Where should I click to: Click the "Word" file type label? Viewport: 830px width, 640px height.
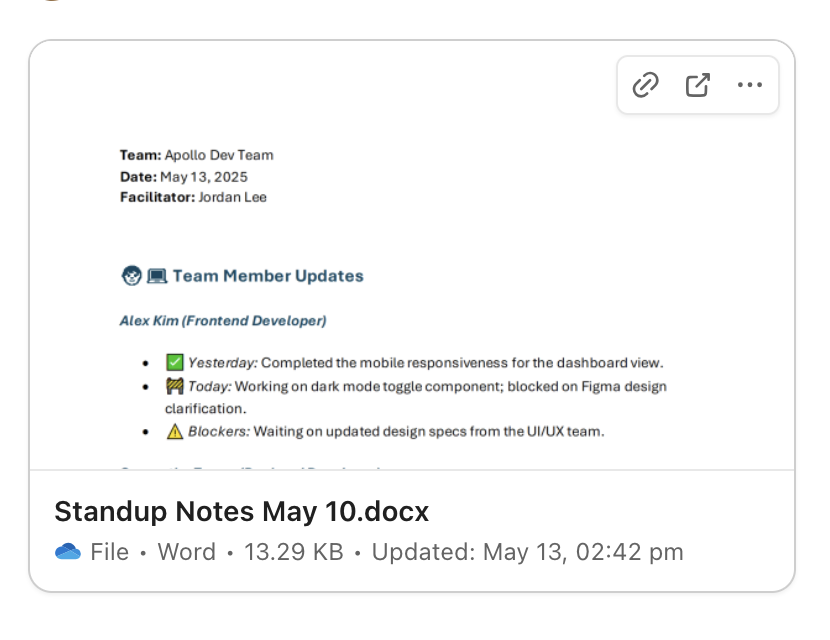coord(186,552)
